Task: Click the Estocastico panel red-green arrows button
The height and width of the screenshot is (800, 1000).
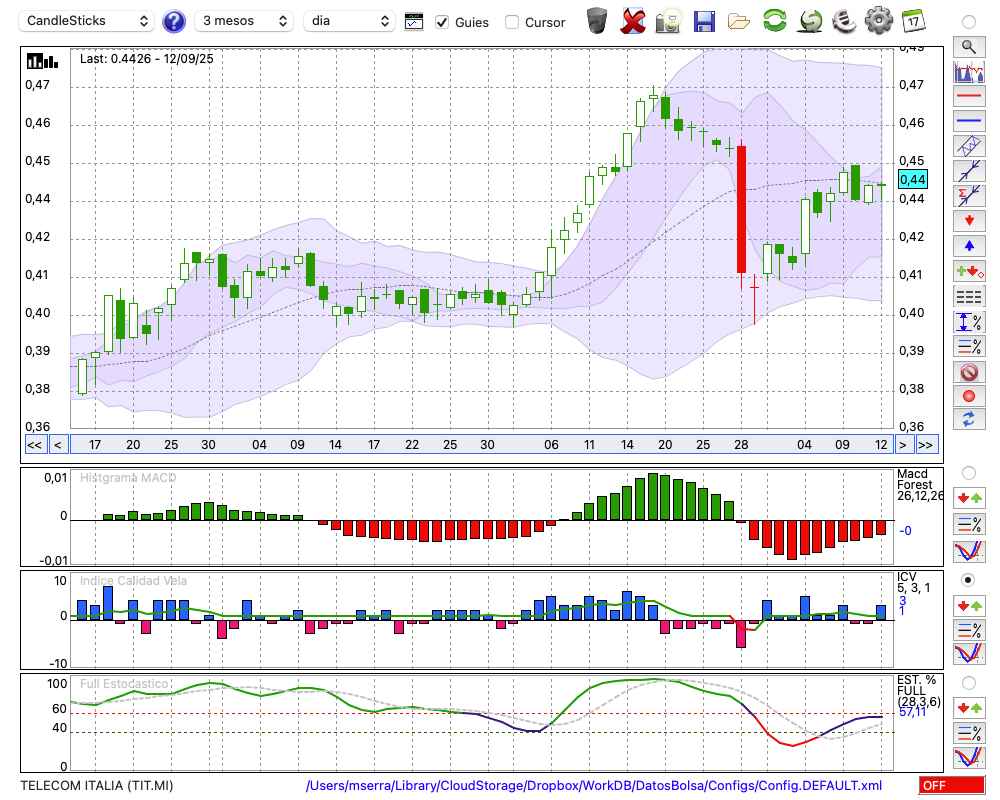Action: [969, 708]
